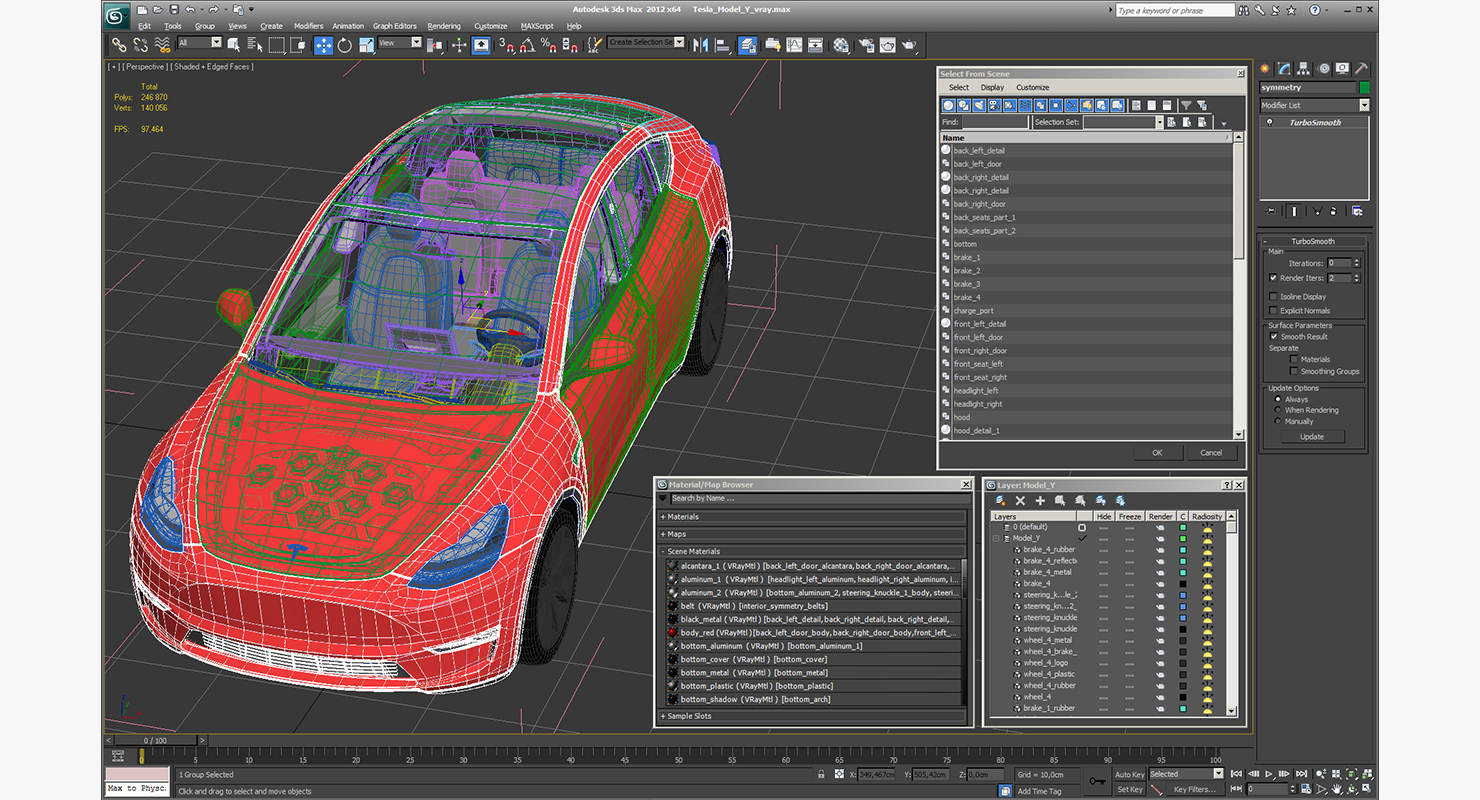The image size is (1480, 800).
Task: Click the green object color swatch
Action: (1364, 88)
